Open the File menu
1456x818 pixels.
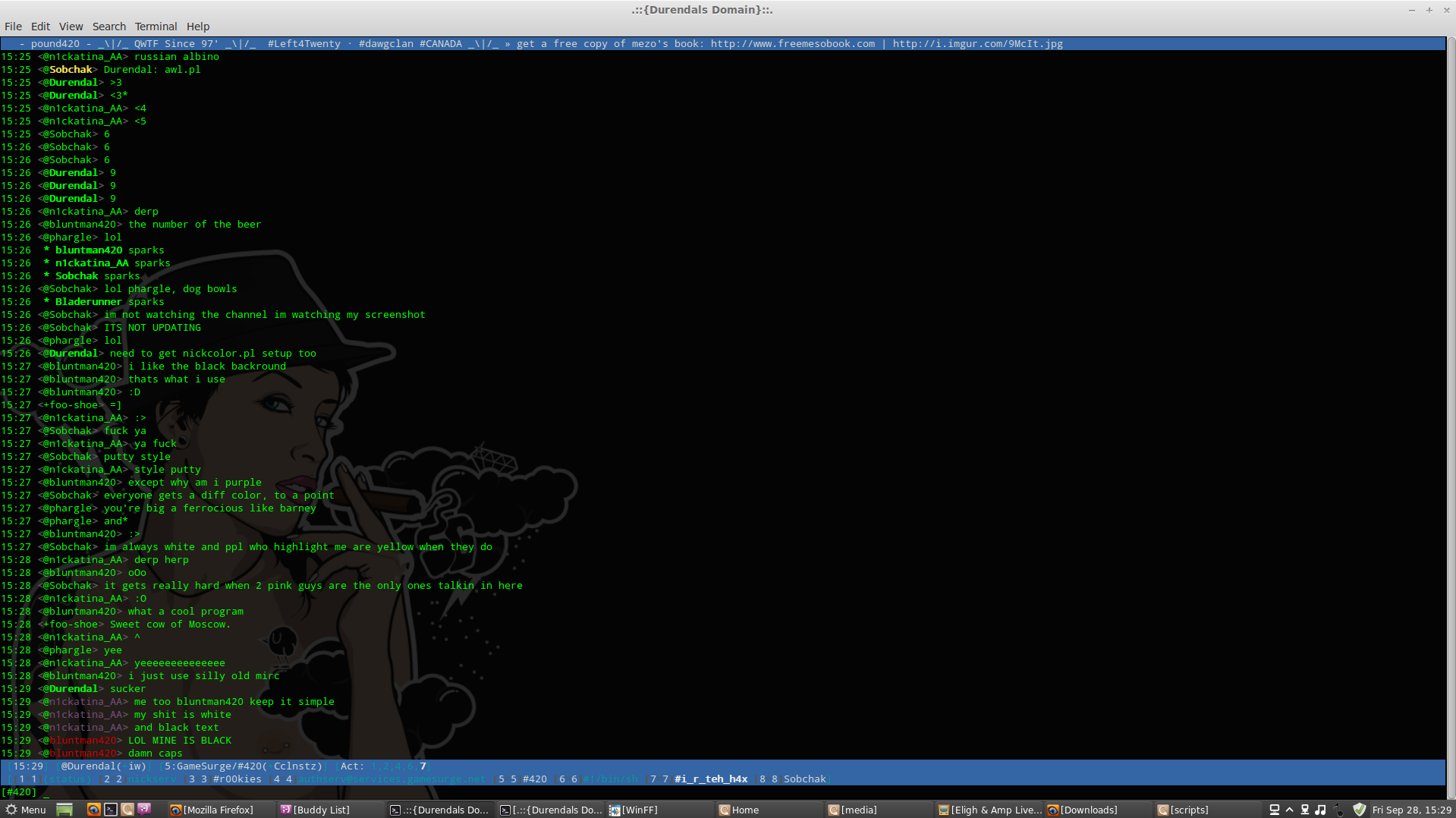pos(13,26)
